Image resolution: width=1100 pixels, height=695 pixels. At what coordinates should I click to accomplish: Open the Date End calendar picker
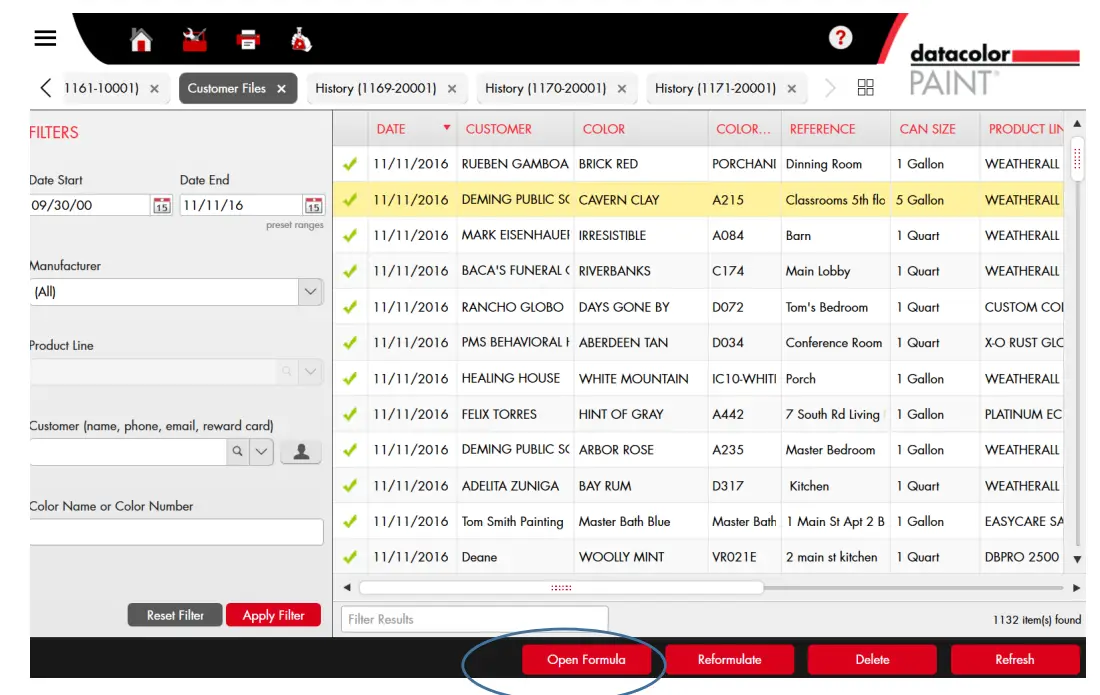tap(313, 205)
